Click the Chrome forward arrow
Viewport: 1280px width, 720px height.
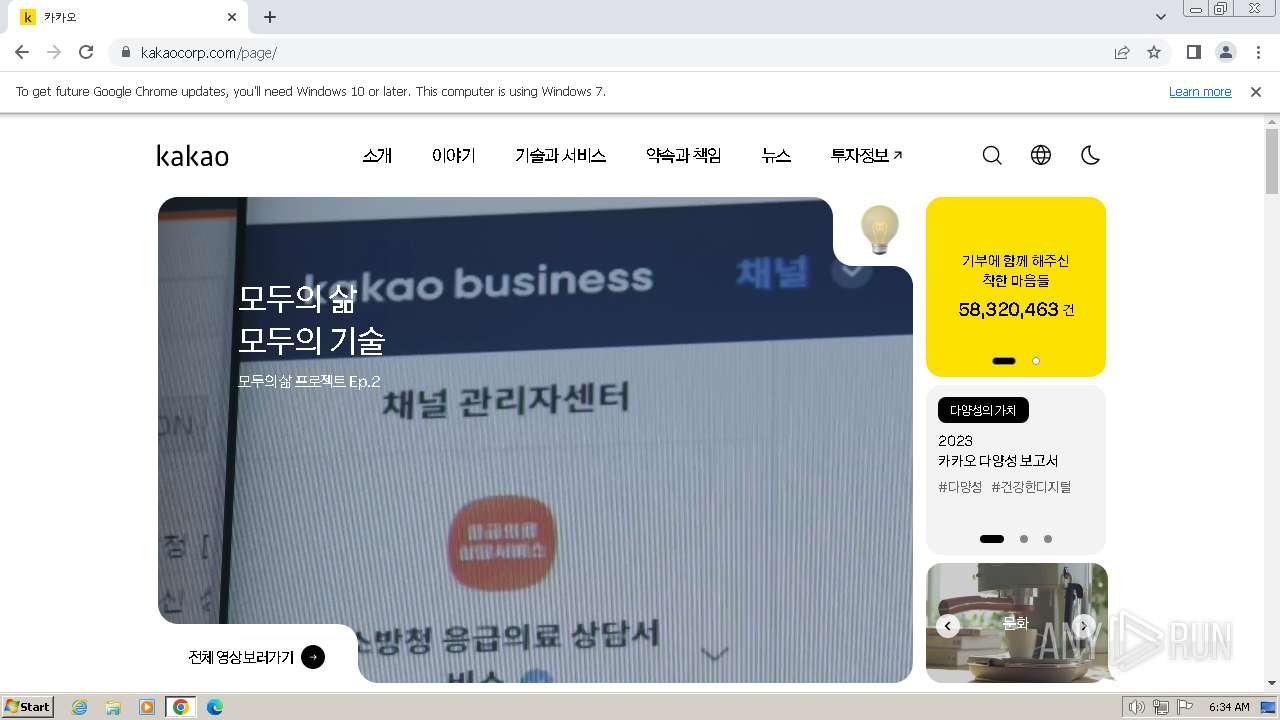[54, 52]
